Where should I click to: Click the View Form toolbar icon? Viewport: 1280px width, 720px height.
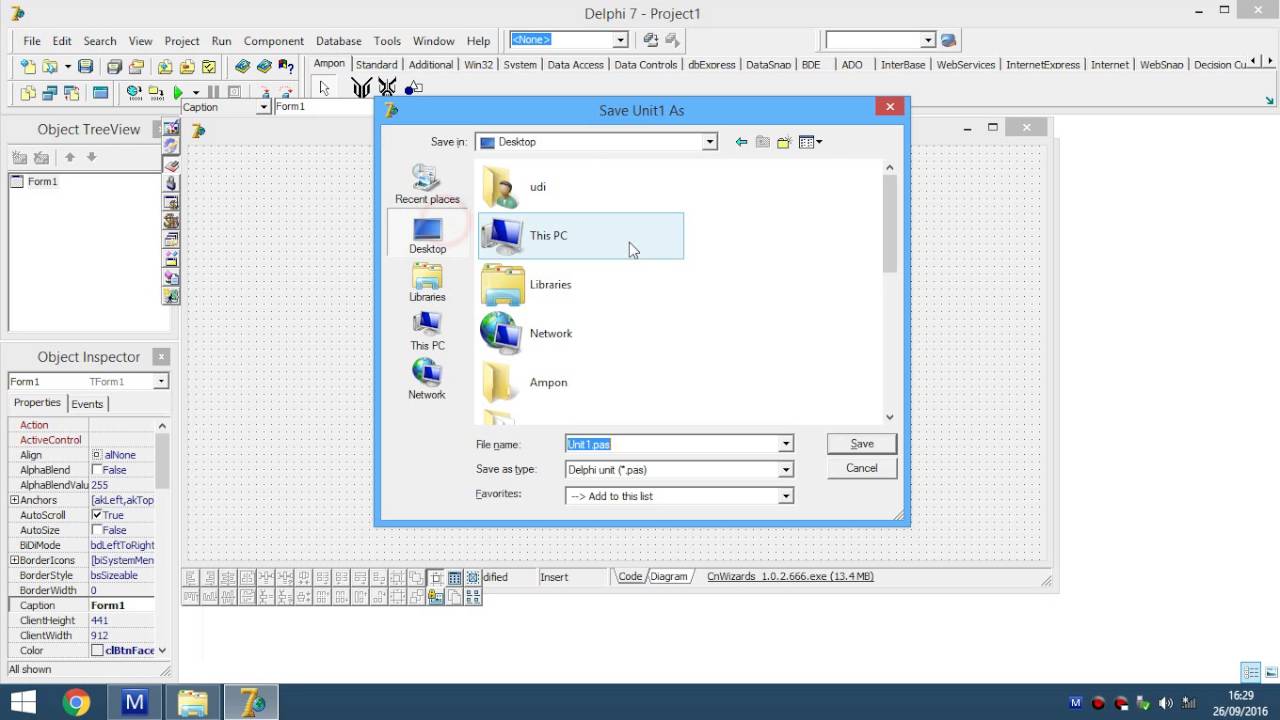49,93
